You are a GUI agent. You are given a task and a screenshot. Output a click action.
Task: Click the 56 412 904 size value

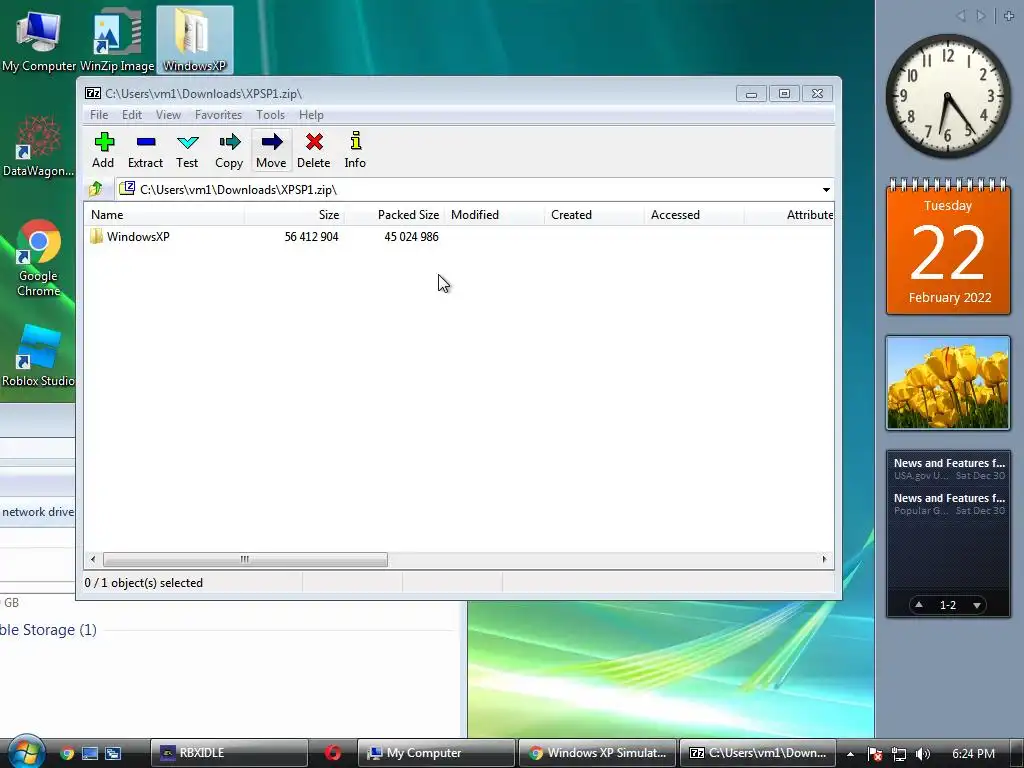click(x=312, y=236)
